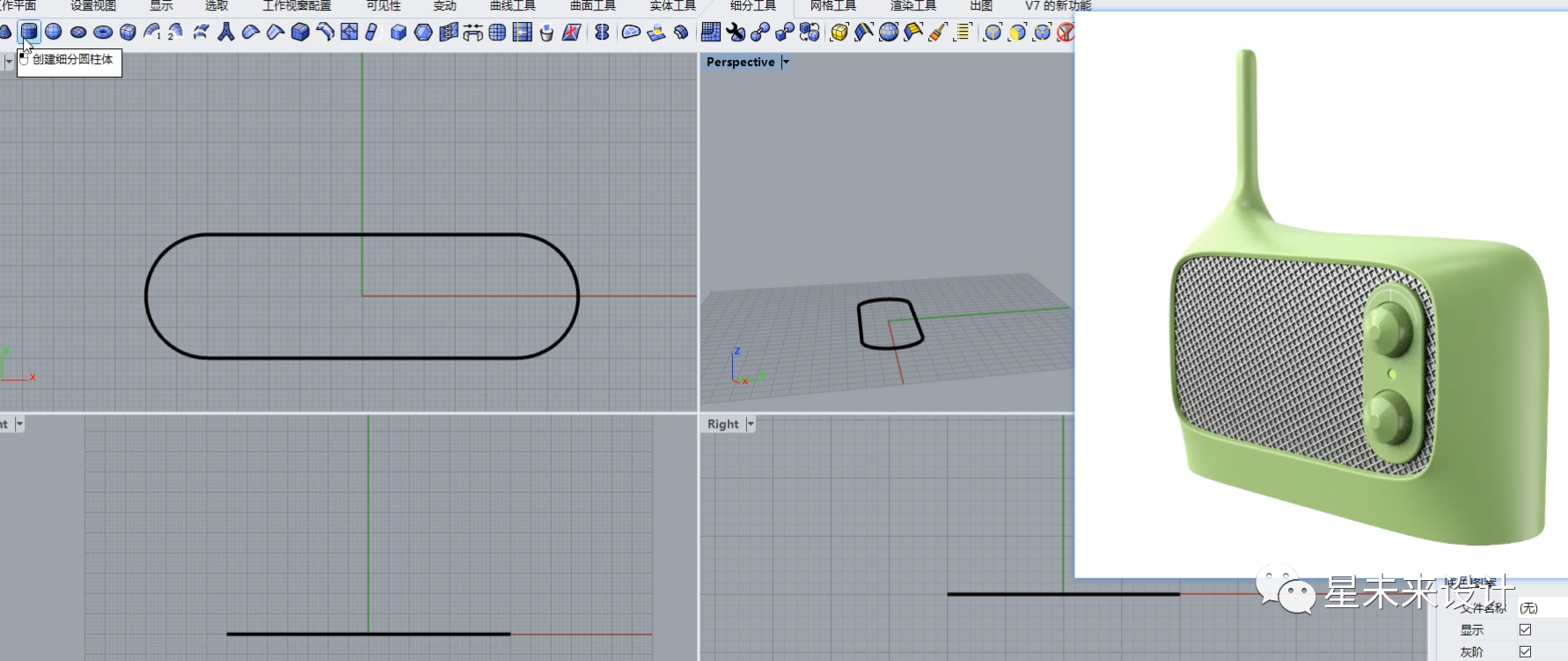Click the blue truncated cone icon
The image size is (1568, 661).
coord(4,33)
